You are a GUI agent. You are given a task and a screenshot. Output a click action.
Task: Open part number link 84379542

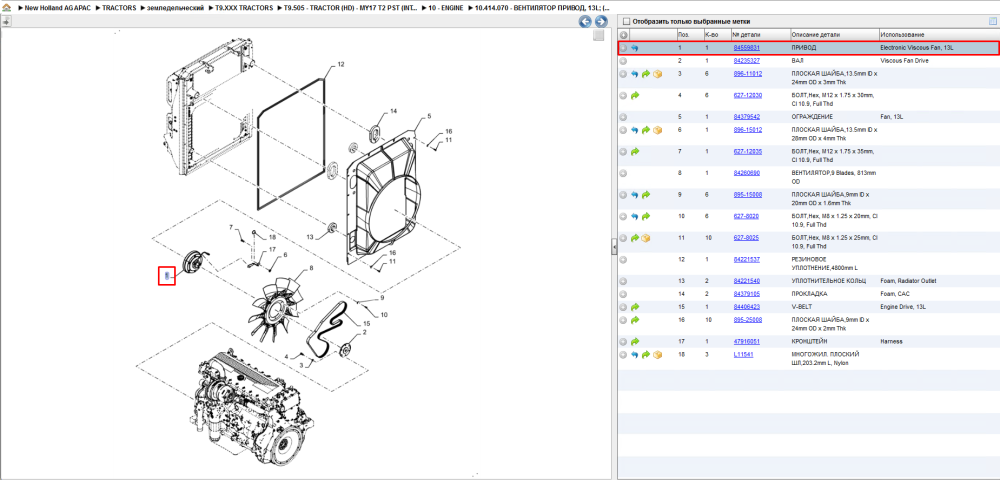click(x=746, y=117)
